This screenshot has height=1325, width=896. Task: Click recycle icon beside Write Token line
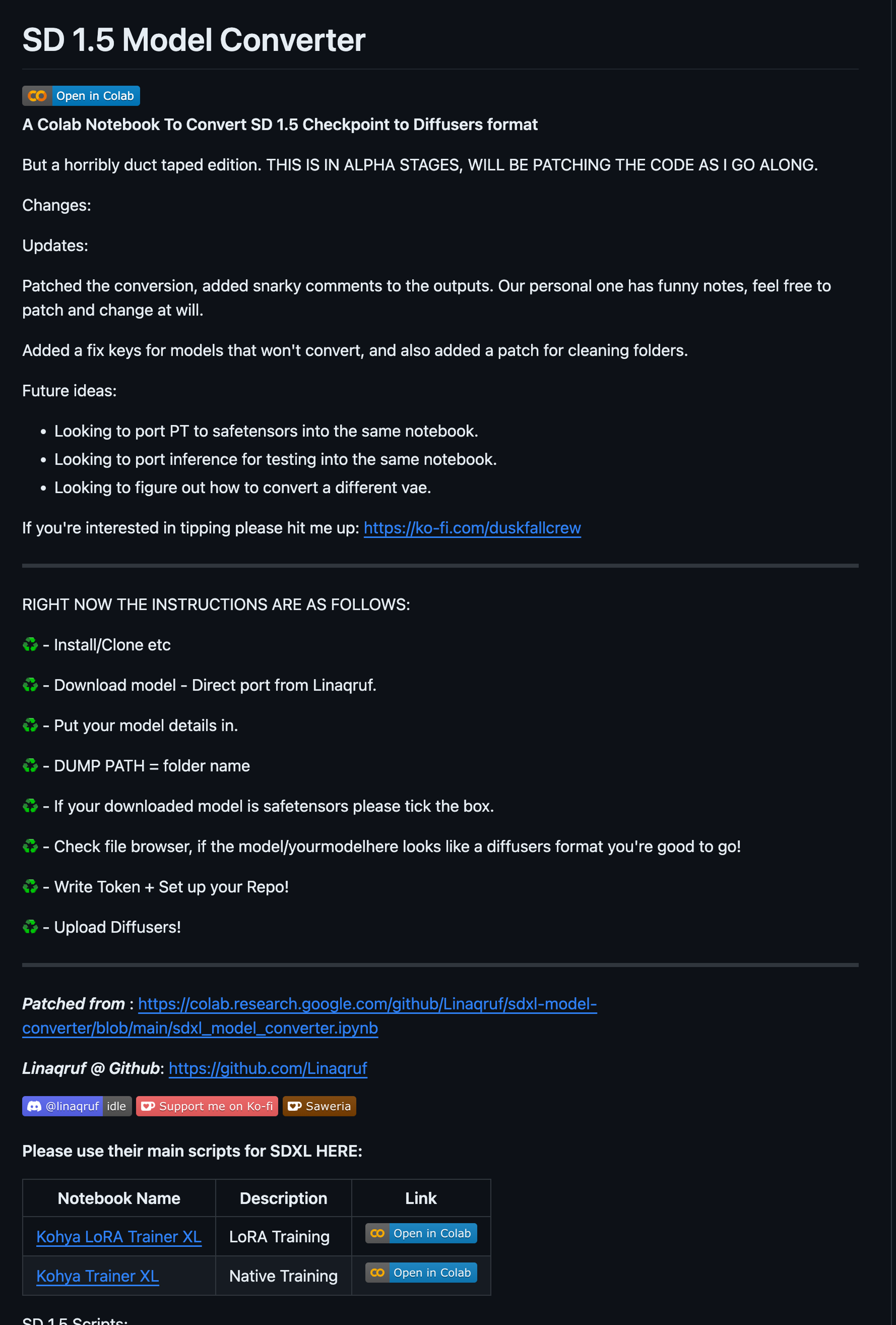pyautogui.click(x=30, y=887)
